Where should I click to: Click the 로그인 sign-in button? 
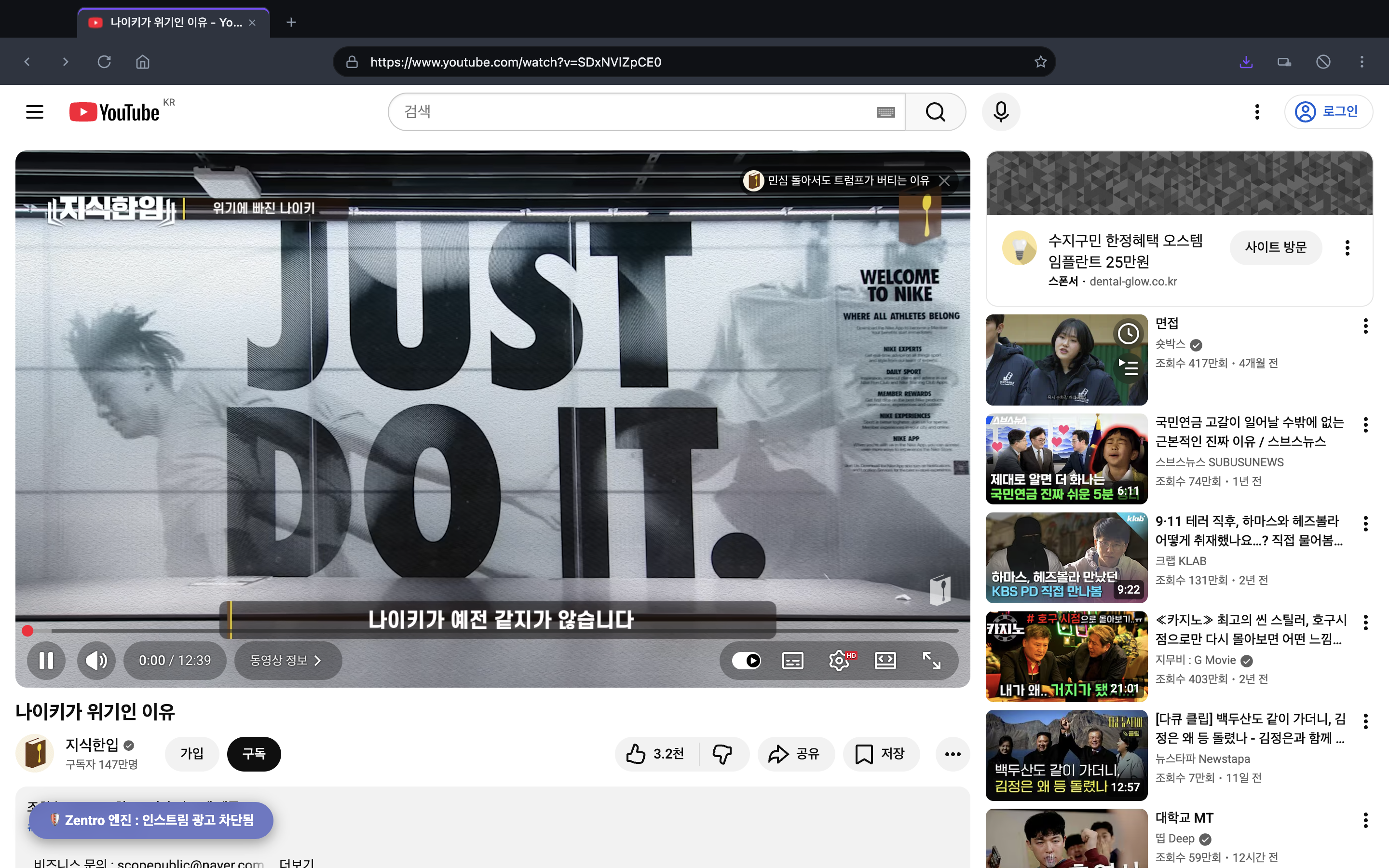(x=1328, y=111)
